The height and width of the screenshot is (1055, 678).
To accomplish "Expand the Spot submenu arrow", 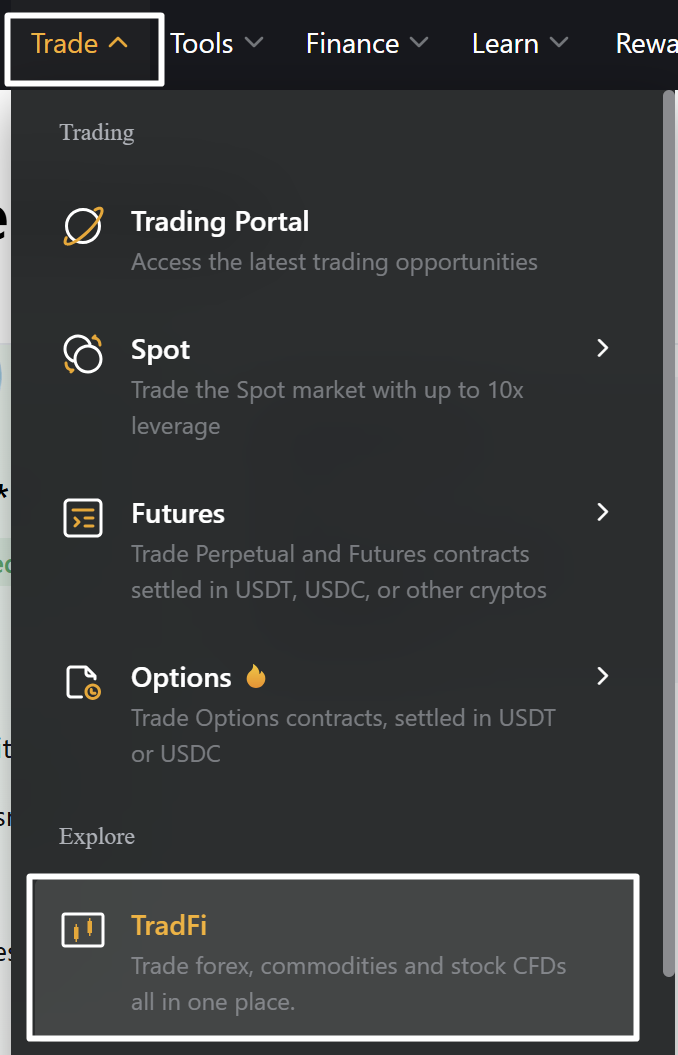I will click(x=602, y=348).
